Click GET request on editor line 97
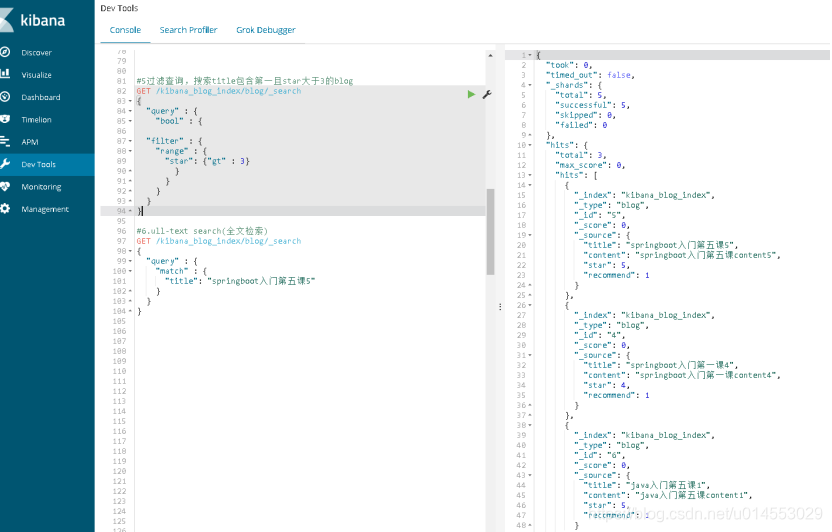 pyautogui.click(x=219, y=241)
